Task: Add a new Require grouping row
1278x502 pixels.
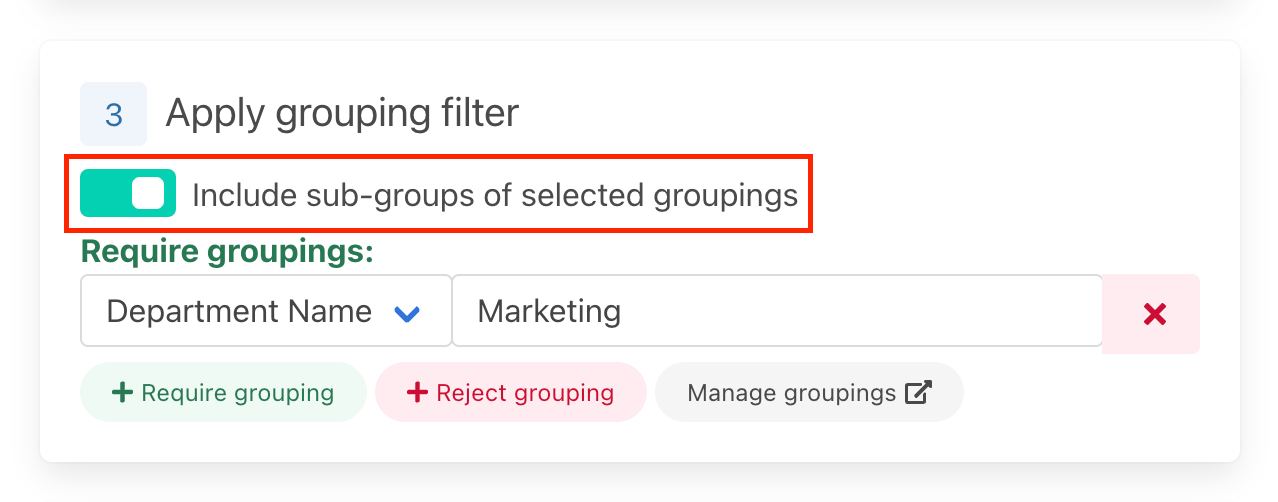Action: pyautogui.click(x=223, y=393)
